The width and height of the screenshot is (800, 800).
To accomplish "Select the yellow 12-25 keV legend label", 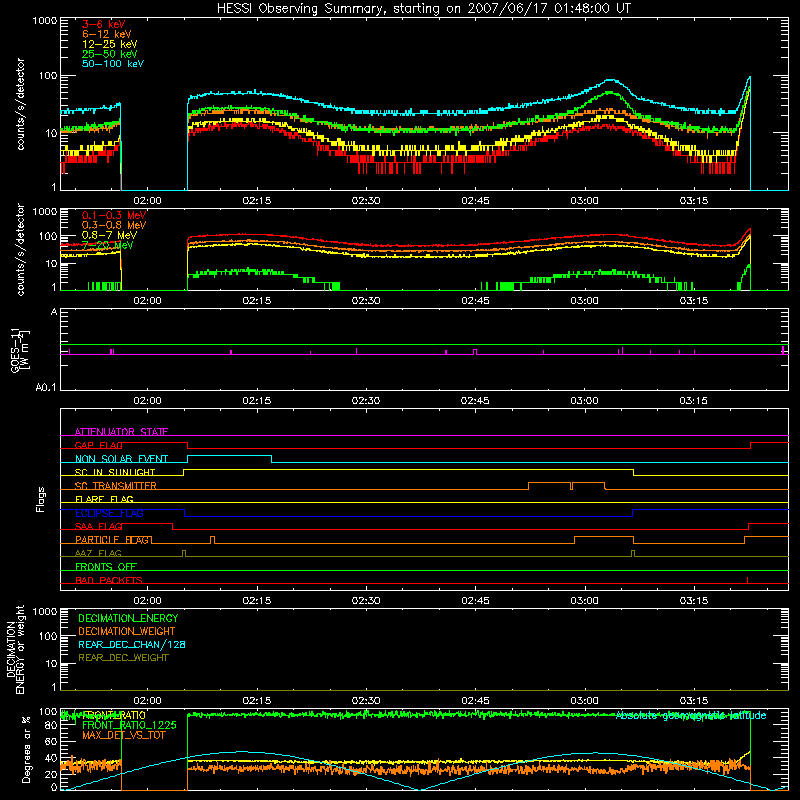I will tap(109, 44).
